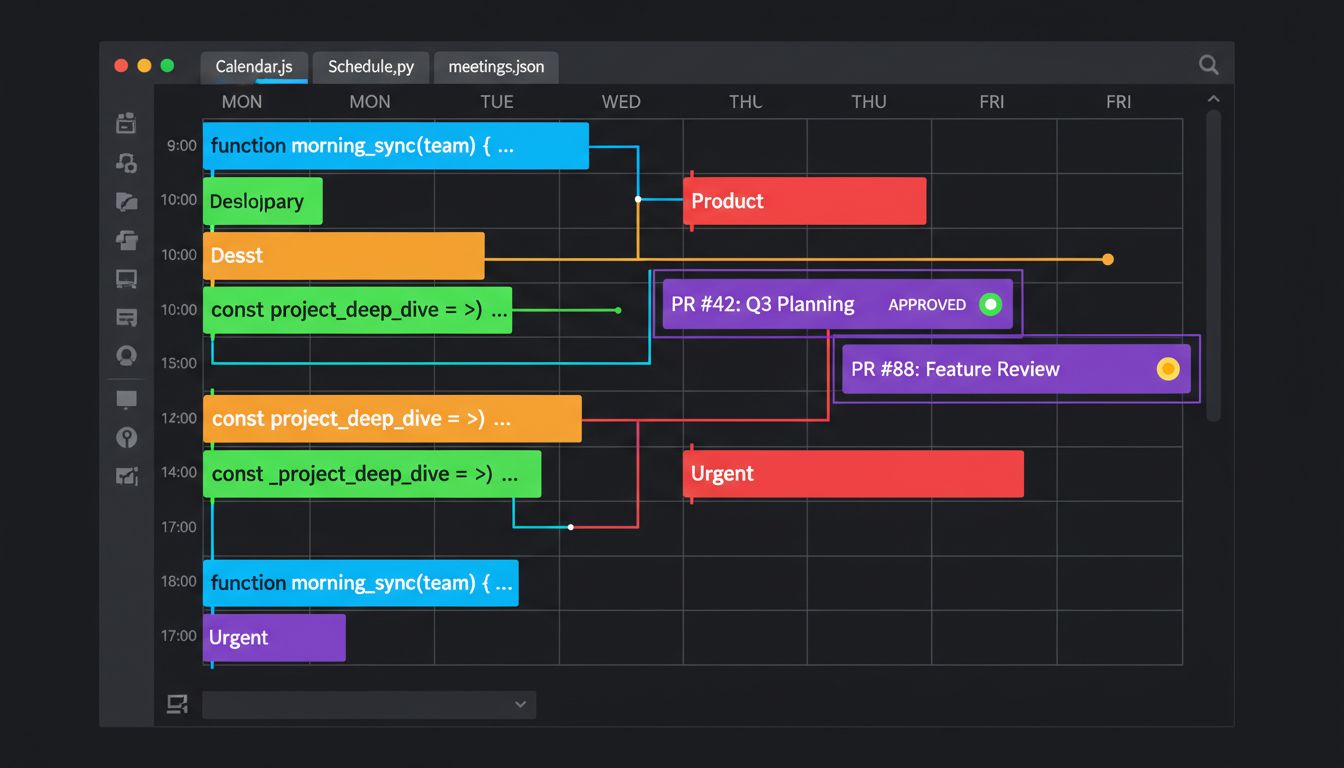The image size is (1344, 768).
Task: Switch to the Schedule.py tab
Action: pos(371,66)
